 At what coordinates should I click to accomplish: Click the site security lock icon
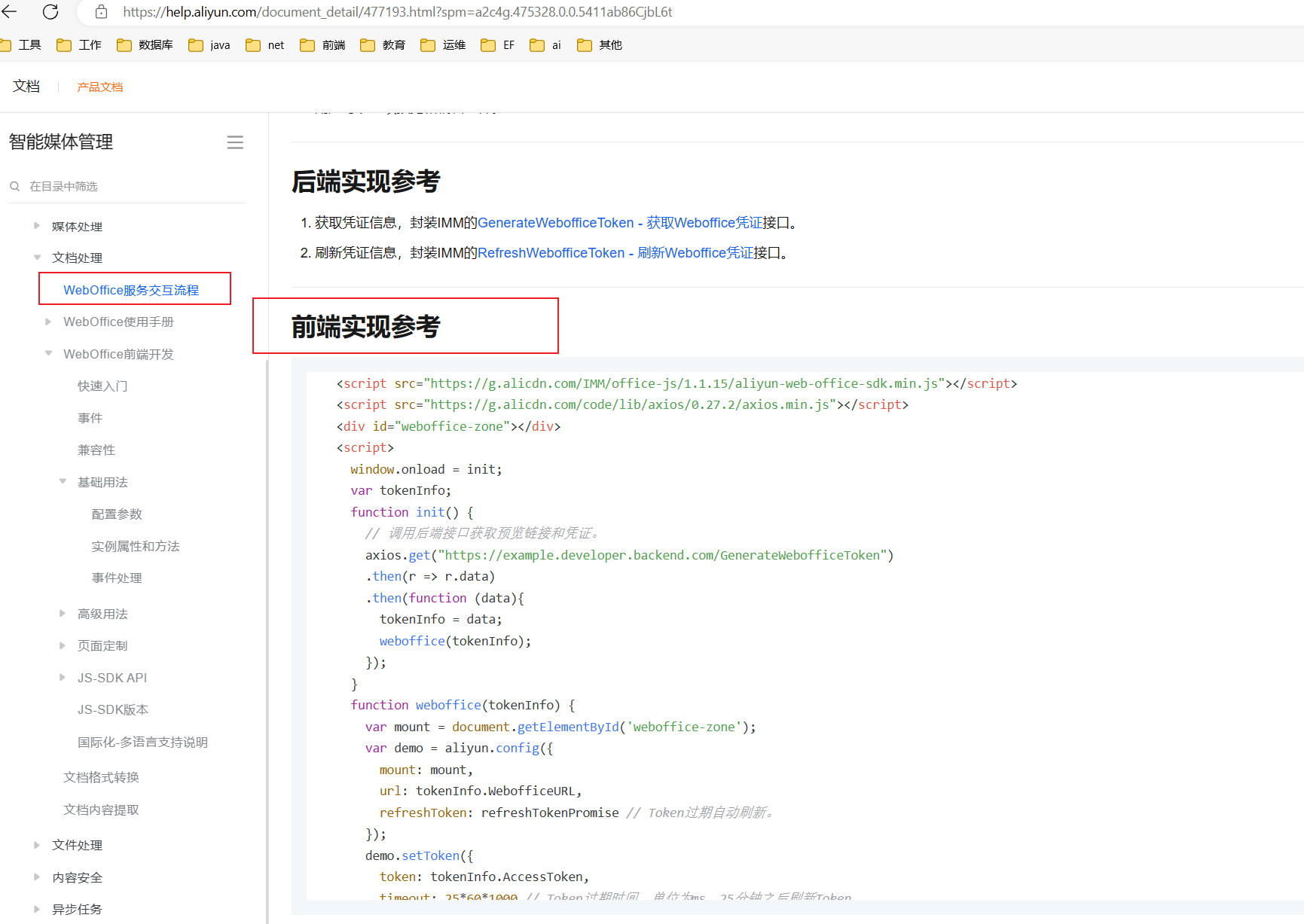(102, 12)
